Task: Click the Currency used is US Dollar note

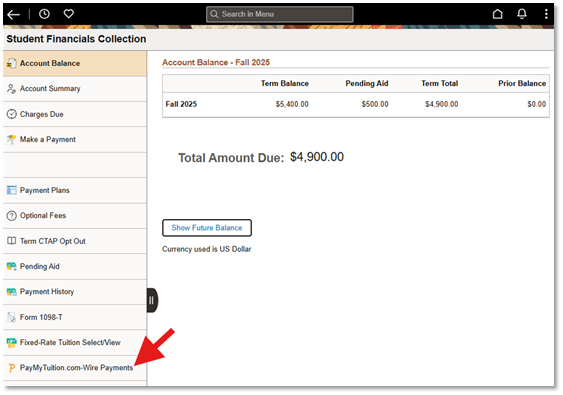Action: [x=206, y=249]
